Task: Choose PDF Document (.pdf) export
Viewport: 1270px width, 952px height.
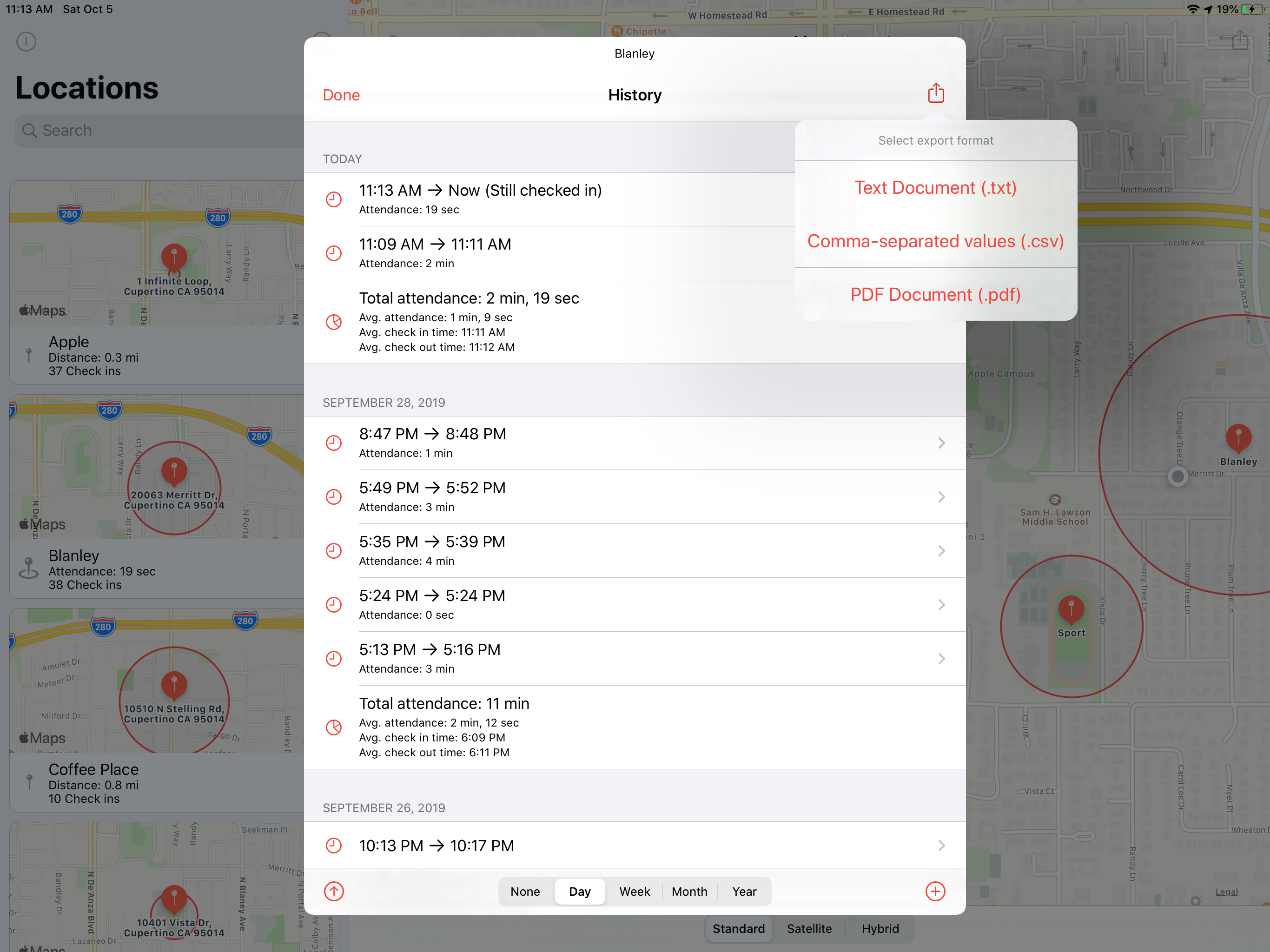Action: tap(935, 295)
